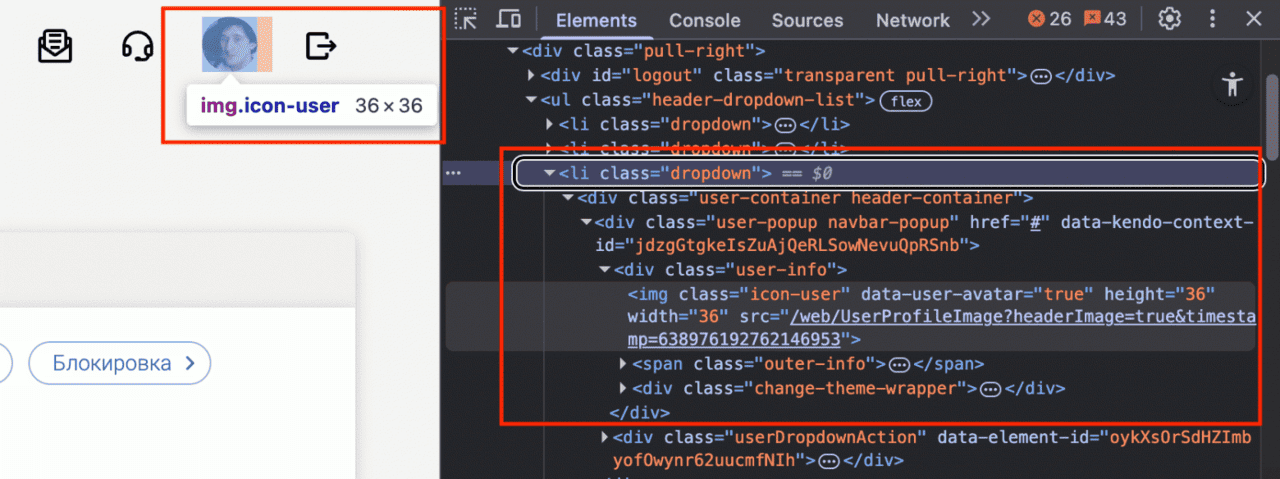Open the DevTools three-dot customize menu
This screenshot has height=479, width=1280.
point(1213,19)
